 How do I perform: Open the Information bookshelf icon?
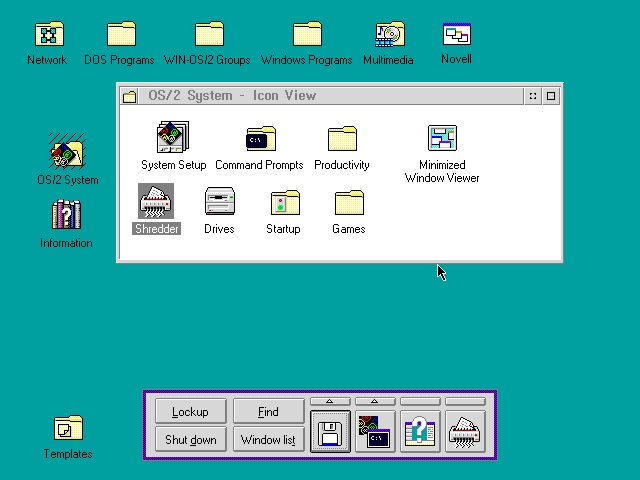[67, 214]
